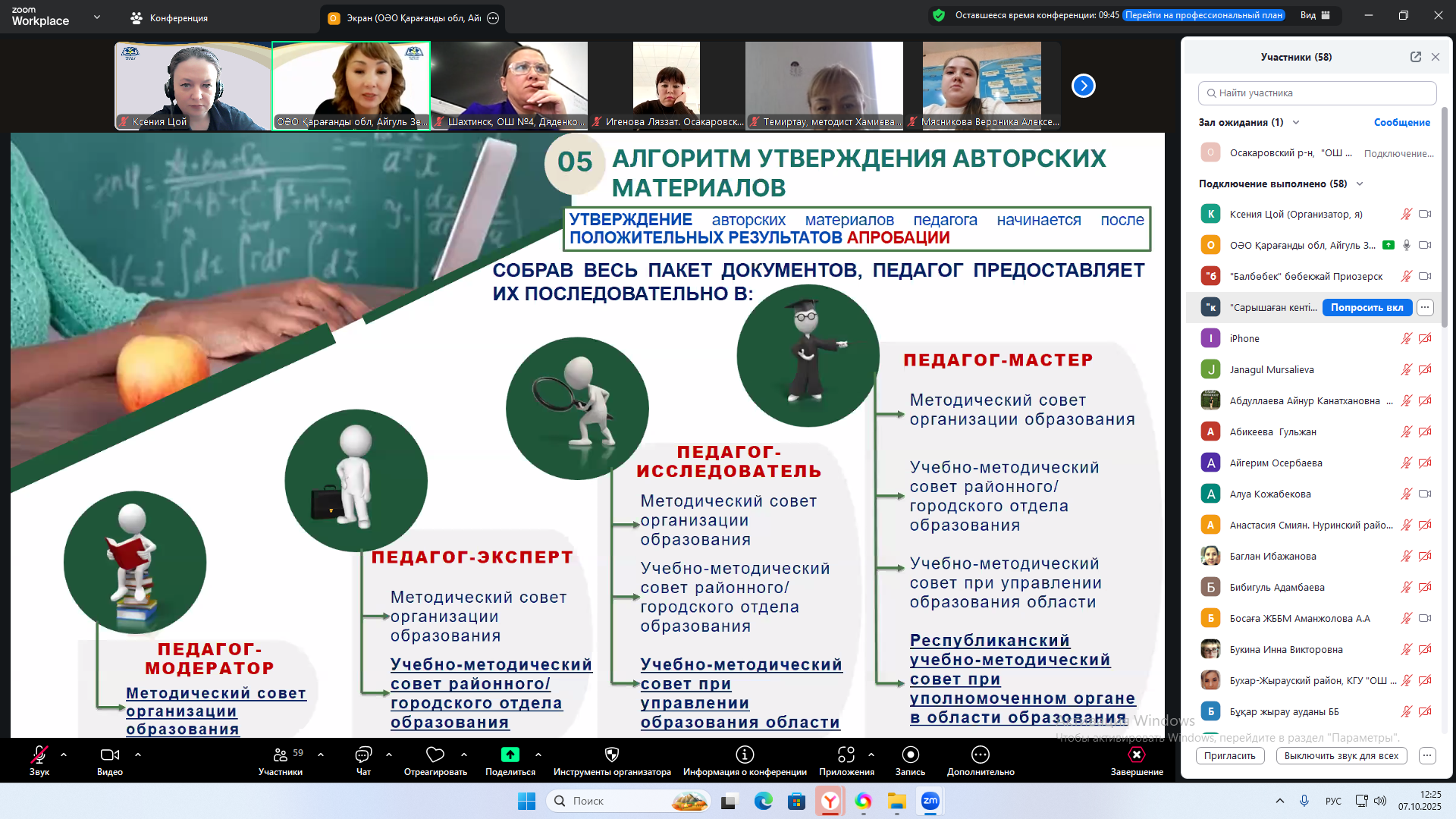Open the Apps icon in toolbar
Viewport: 1456px width, 819px height.
point(846,755)
